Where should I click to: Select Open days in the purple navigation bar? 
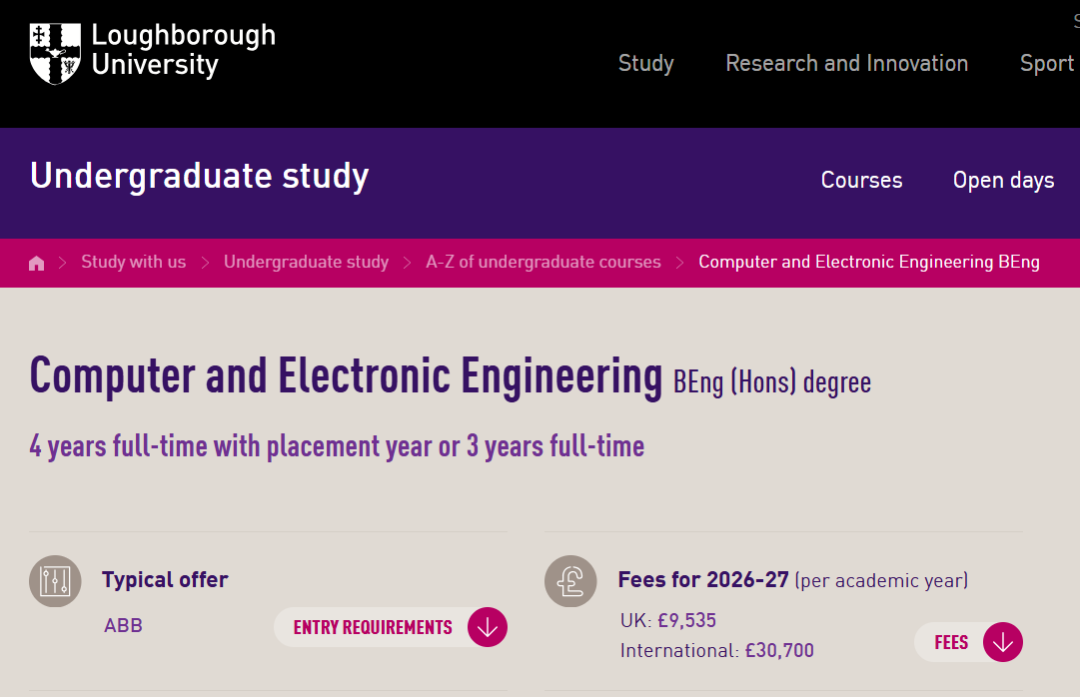click(x=1003, y=180)
